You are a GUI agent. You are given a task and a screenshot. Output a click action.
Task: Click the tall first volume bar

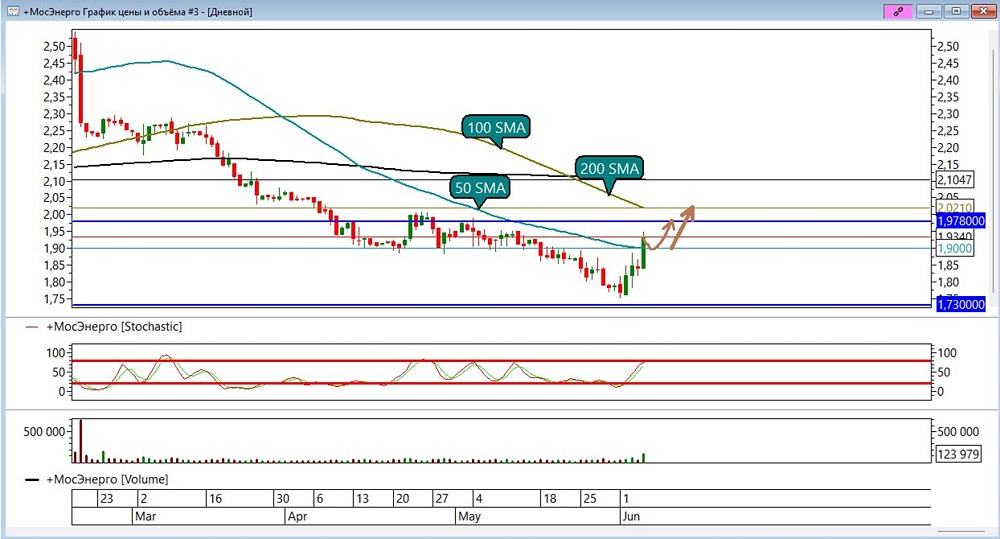[80, 441]
